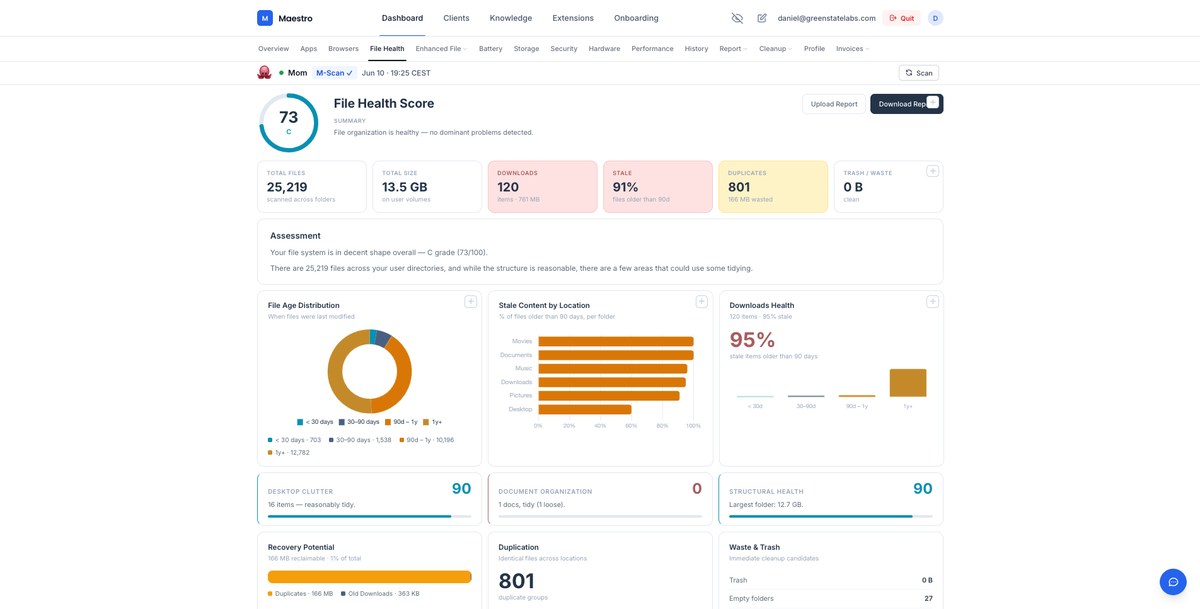The height and width of the screenshot is (609, 1200).
Task: Open the Downloads 120 items card
Action: click(x=542, y=187)
